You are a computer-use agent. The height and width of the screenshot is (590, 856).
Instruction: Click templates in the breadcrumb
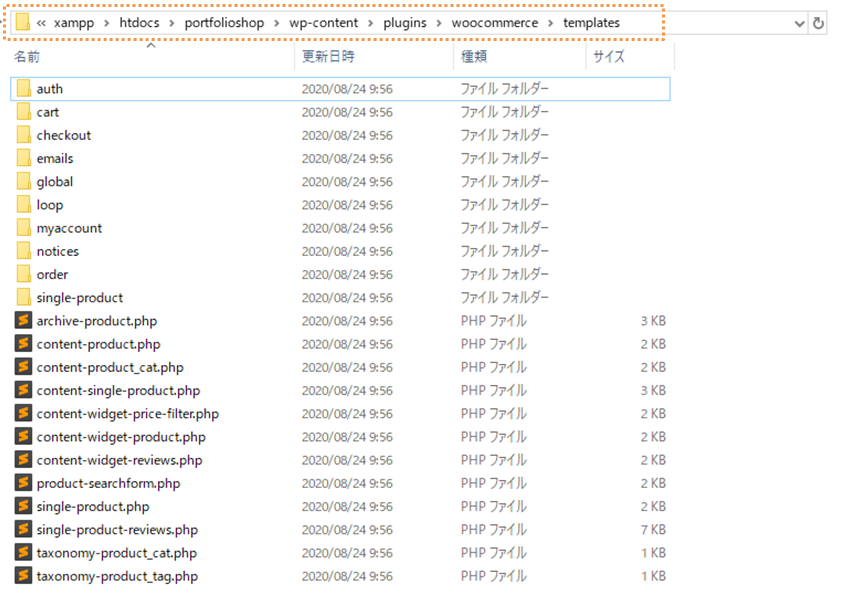tap(591, 23)
